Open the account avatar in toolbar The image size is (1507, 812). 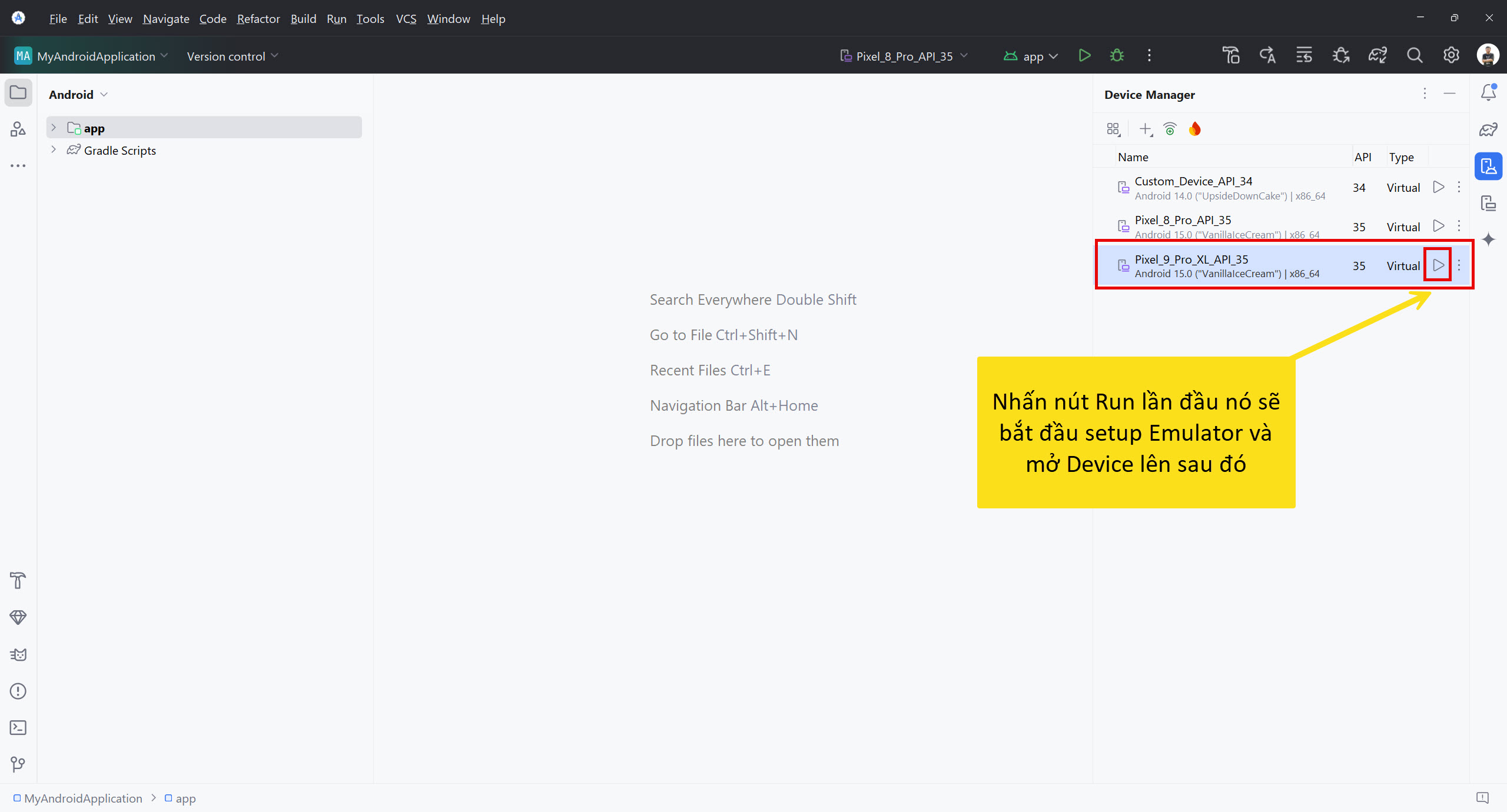[x=1488, y=56]
